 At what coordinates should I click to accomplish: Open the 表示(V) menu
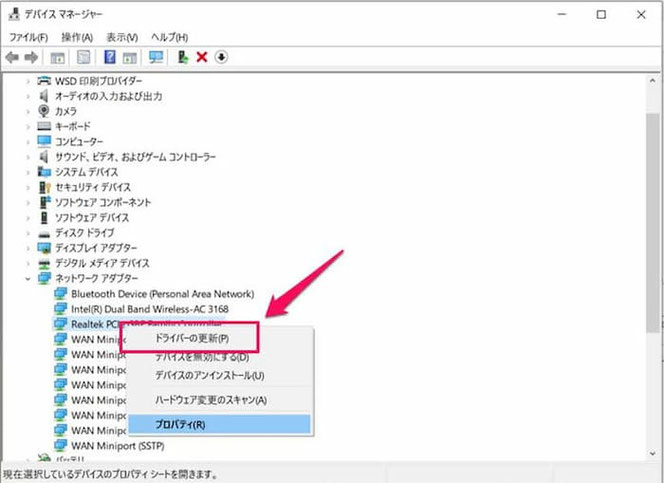[x=122, y=37]
